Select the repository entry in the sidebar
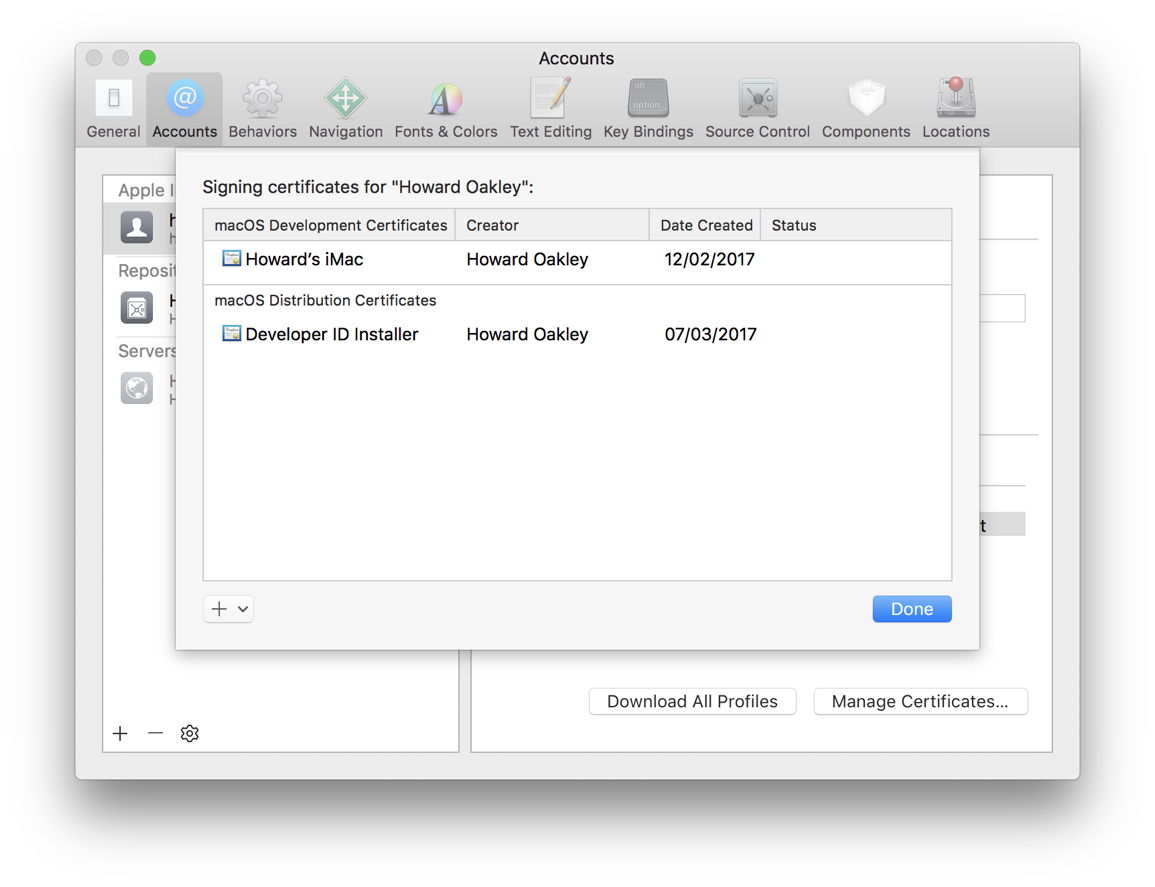1155x887 pixels. (x=137, y=308)
